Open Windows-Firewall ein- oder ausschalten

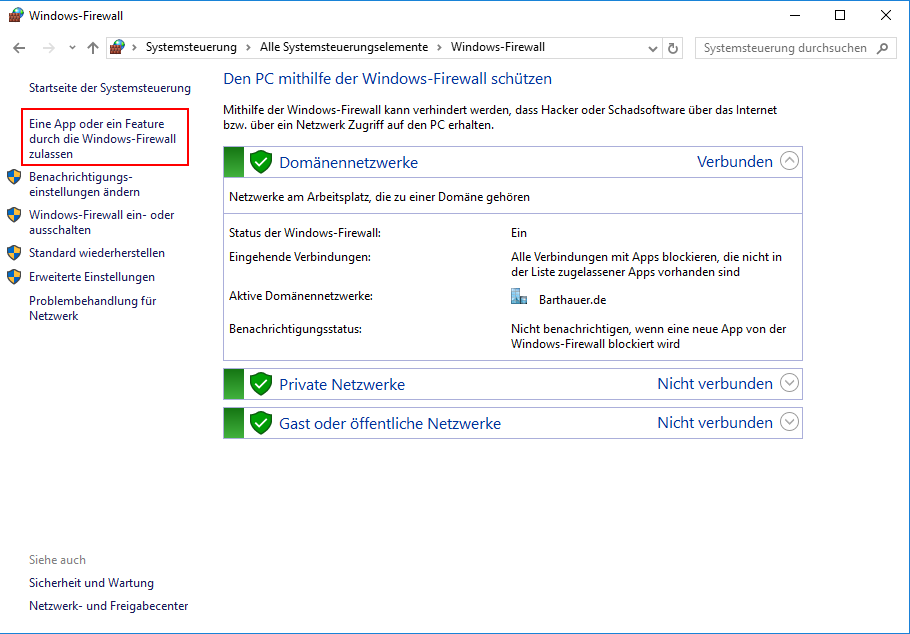(102, 222)
